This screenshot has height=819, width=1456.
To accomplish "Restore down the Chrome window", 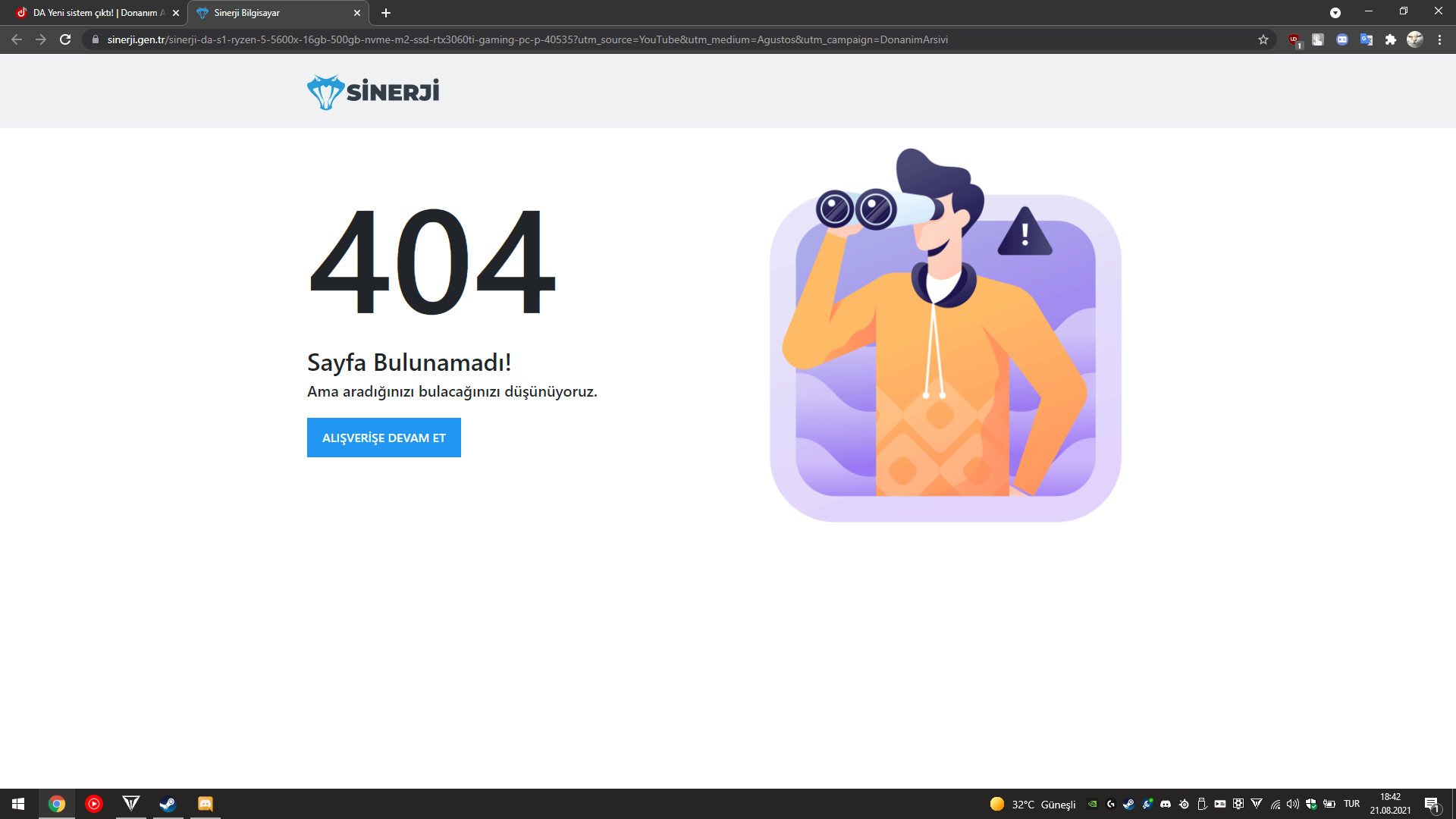I will pyautogui.click(x=1404, y=11).
